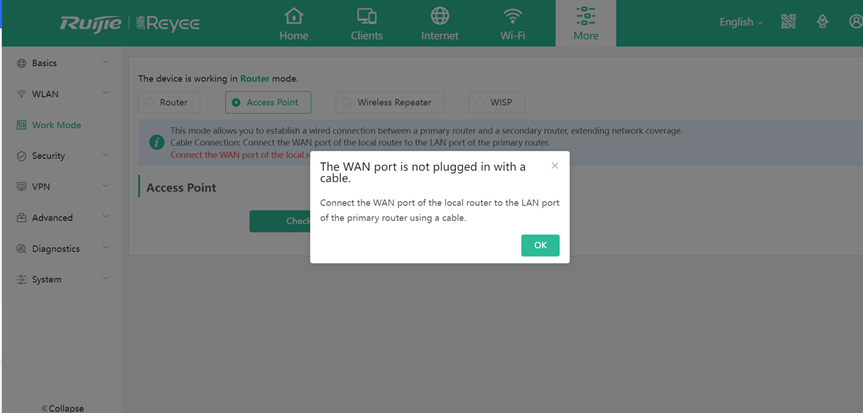Click the QR code icon in header

tap(788, 21)
